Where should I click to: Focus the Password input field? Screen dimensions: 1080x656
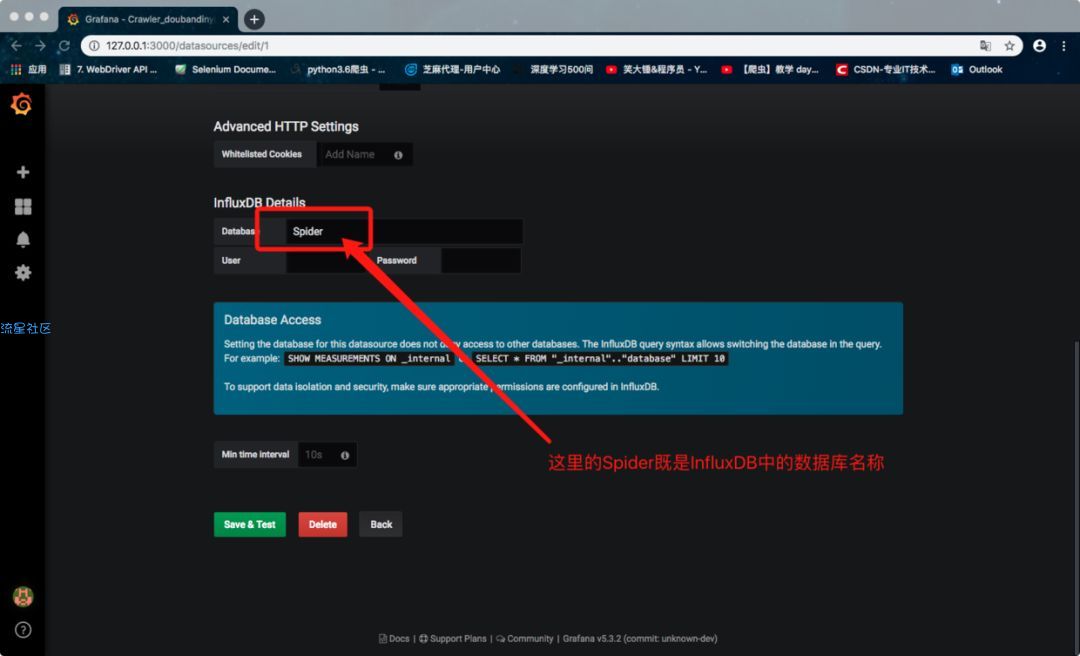[x=481, y=260]
